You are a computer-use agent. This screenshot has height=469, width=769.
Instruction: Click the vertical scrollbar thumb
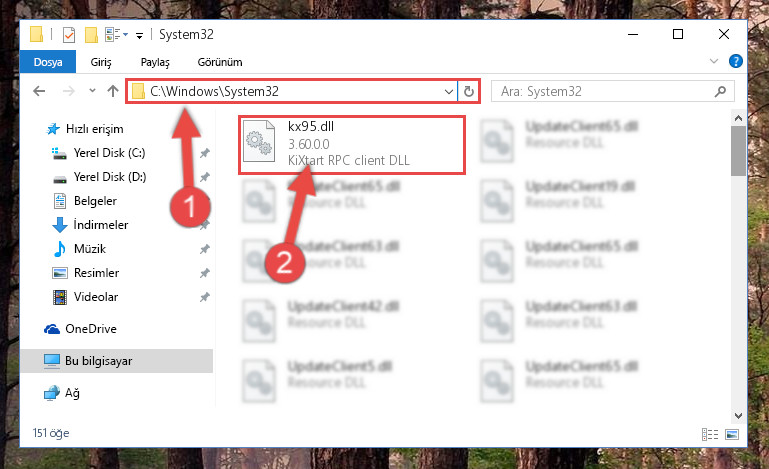[738, 151]
